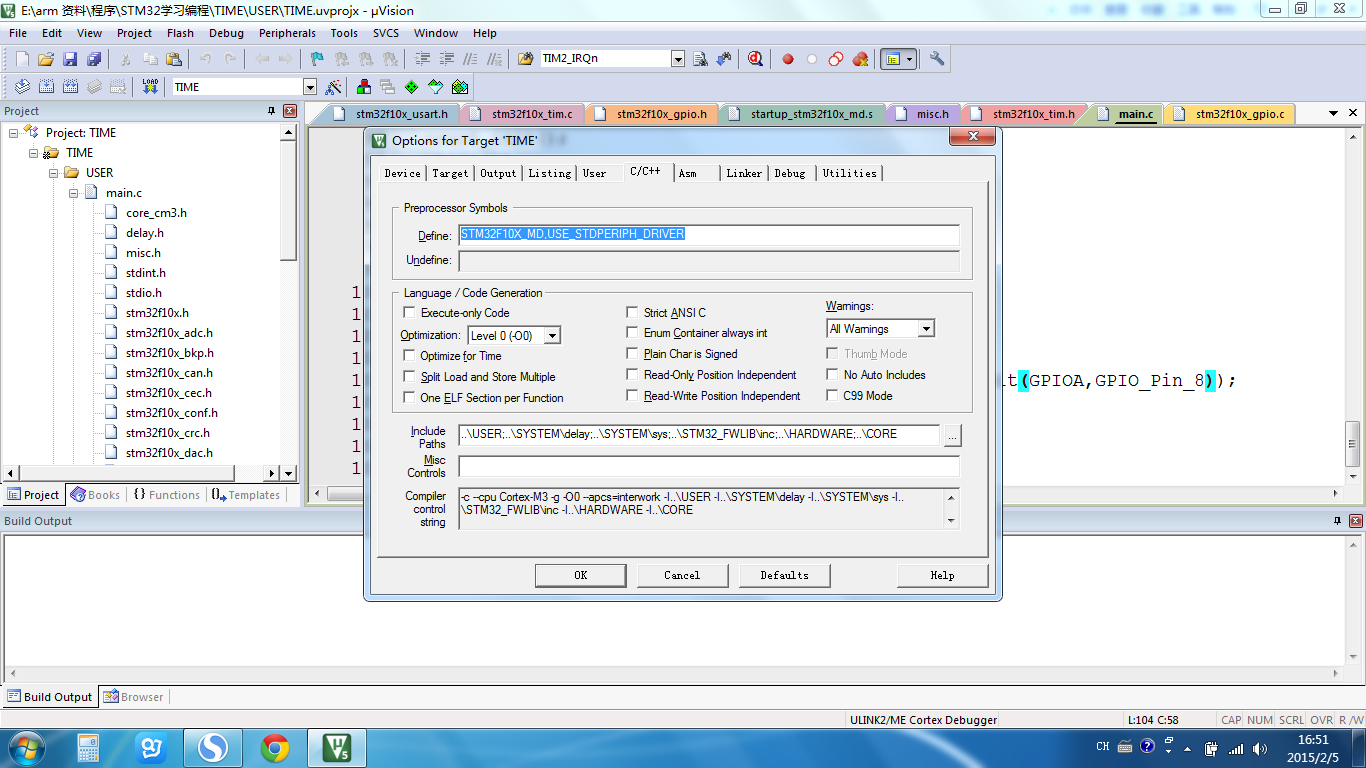Toggle Read-Only Position Independent checkbox
This screenshot has width=1366, height=768.
pos(632,375)
